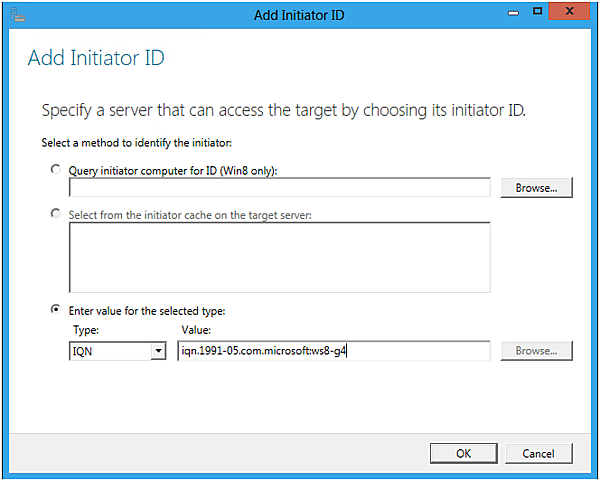The image size is (600, 481).
Task: Click the arrow on the Type combo box
Action: 157,351
